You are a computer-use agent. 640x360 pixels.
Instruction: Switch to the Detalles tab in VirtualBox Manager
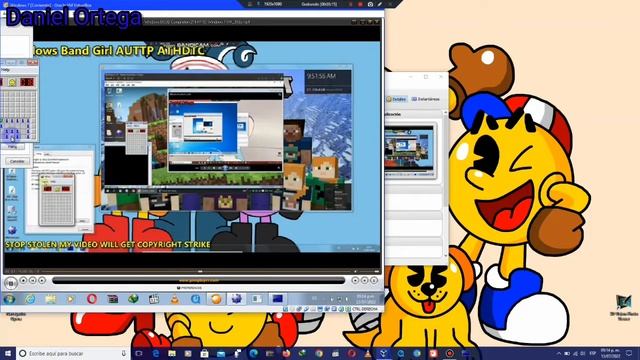tap(396, 99)
